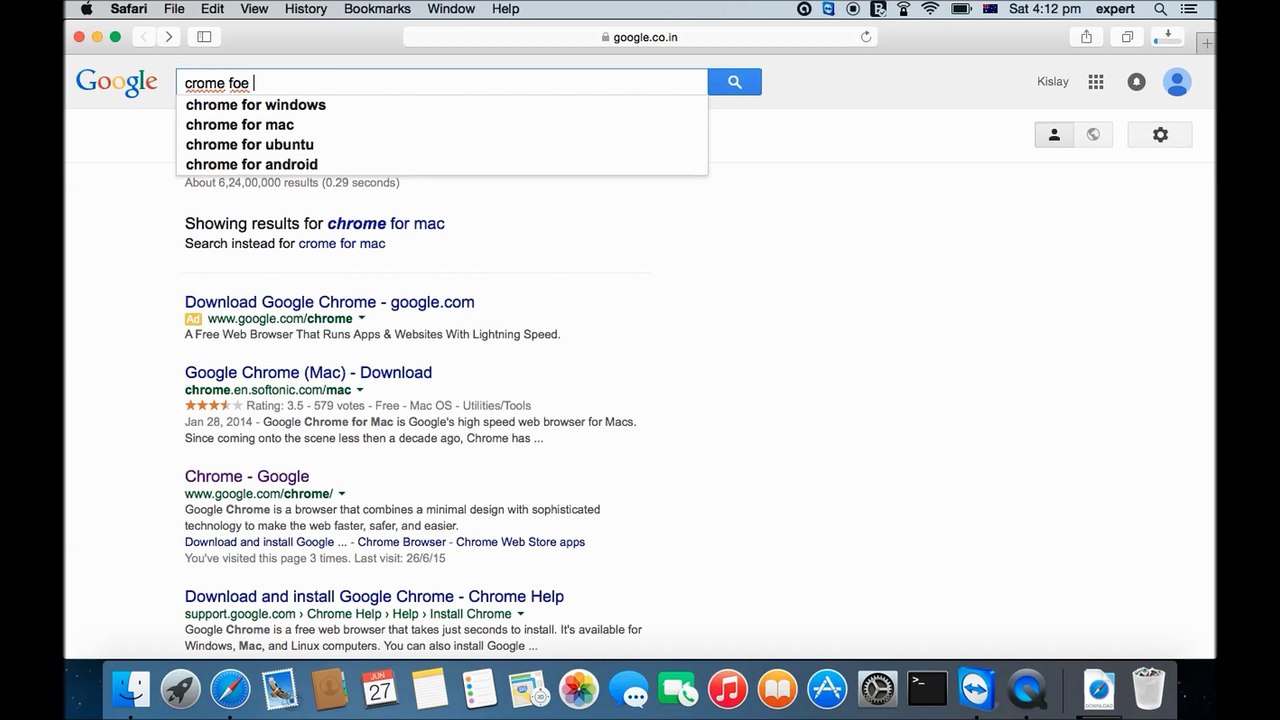Click the blue Google search magnifier button
Viewport: 1280px width, 720px height.
(734, 82)
